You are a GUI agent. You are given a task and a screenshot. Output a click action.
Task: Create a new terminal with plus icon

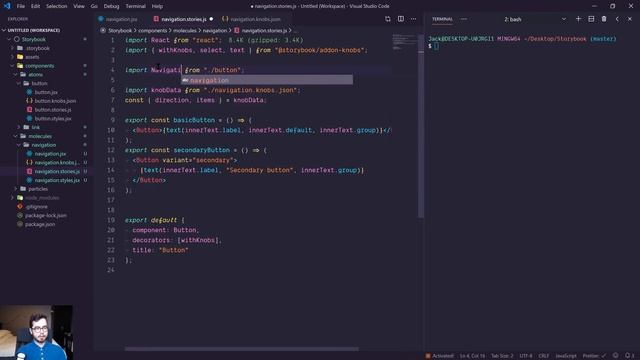(578, 19)
